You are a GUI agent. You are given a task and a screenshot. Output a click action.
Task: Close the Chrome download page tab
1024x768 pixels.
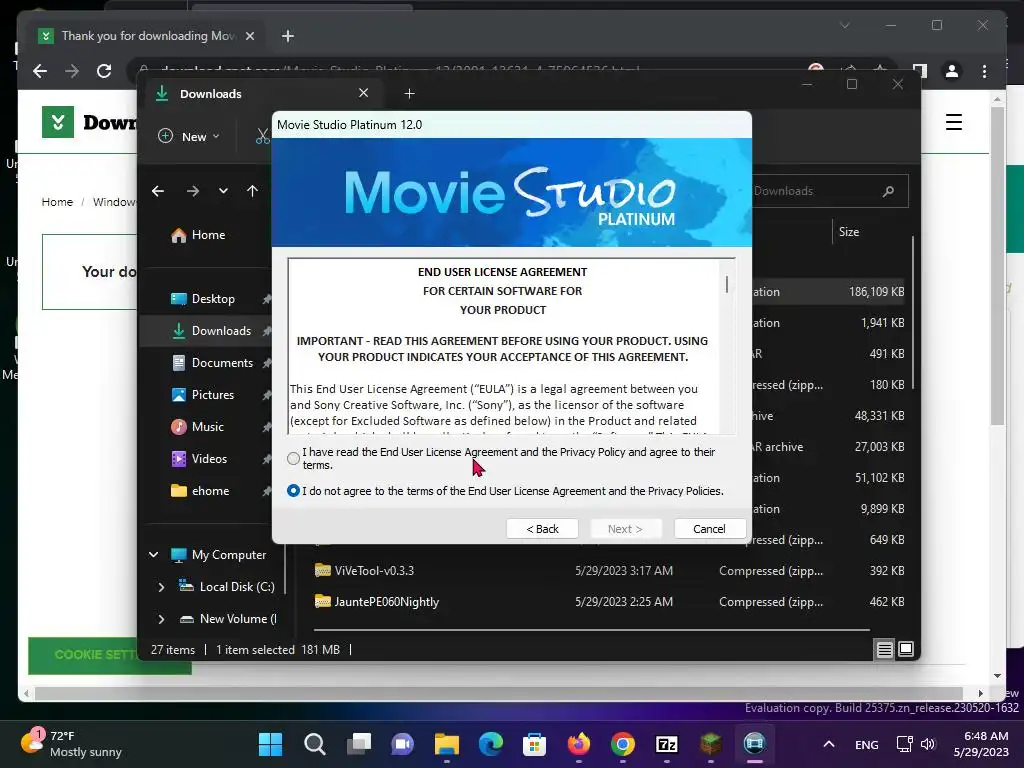[x=249, y=36]
